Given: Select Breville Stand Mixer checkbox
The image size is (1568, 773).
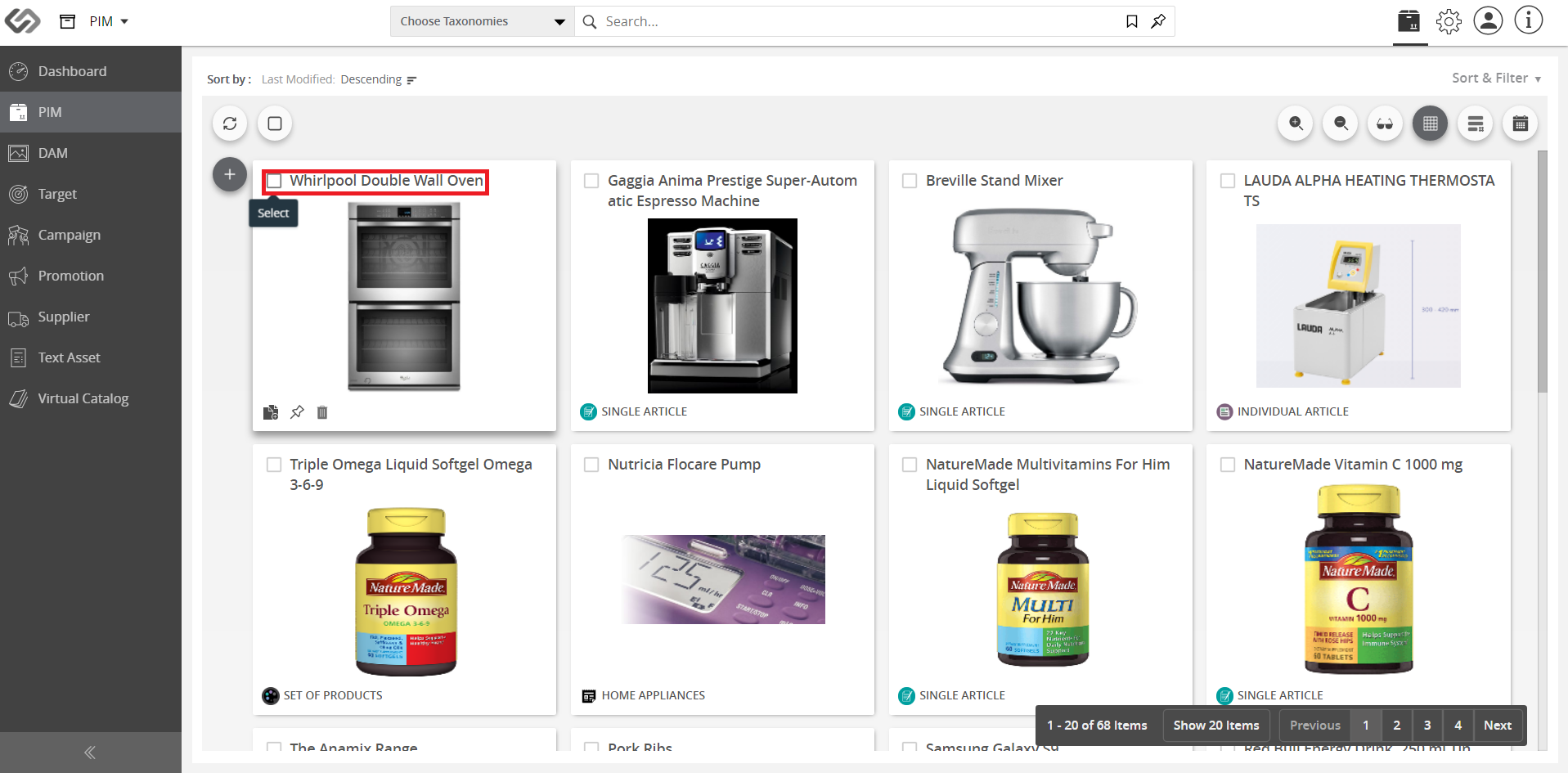Looking at the screenshot, I should (x=910, y=181).
